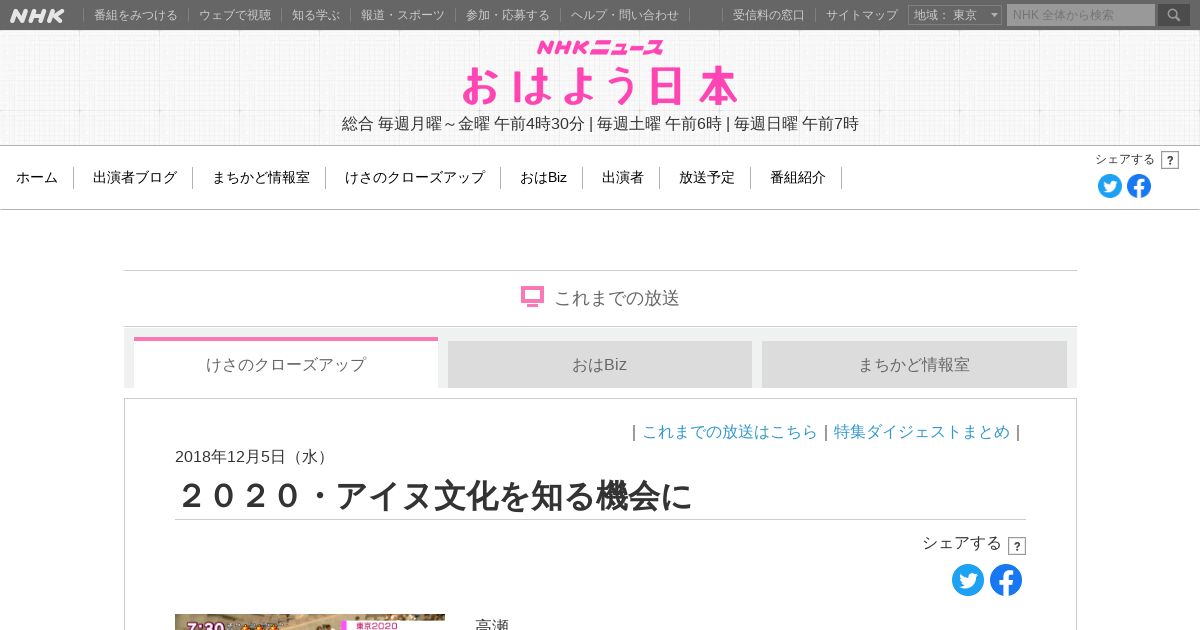
Task: Select the けさのクローズアップ tab
Action: tap(286, 363)
